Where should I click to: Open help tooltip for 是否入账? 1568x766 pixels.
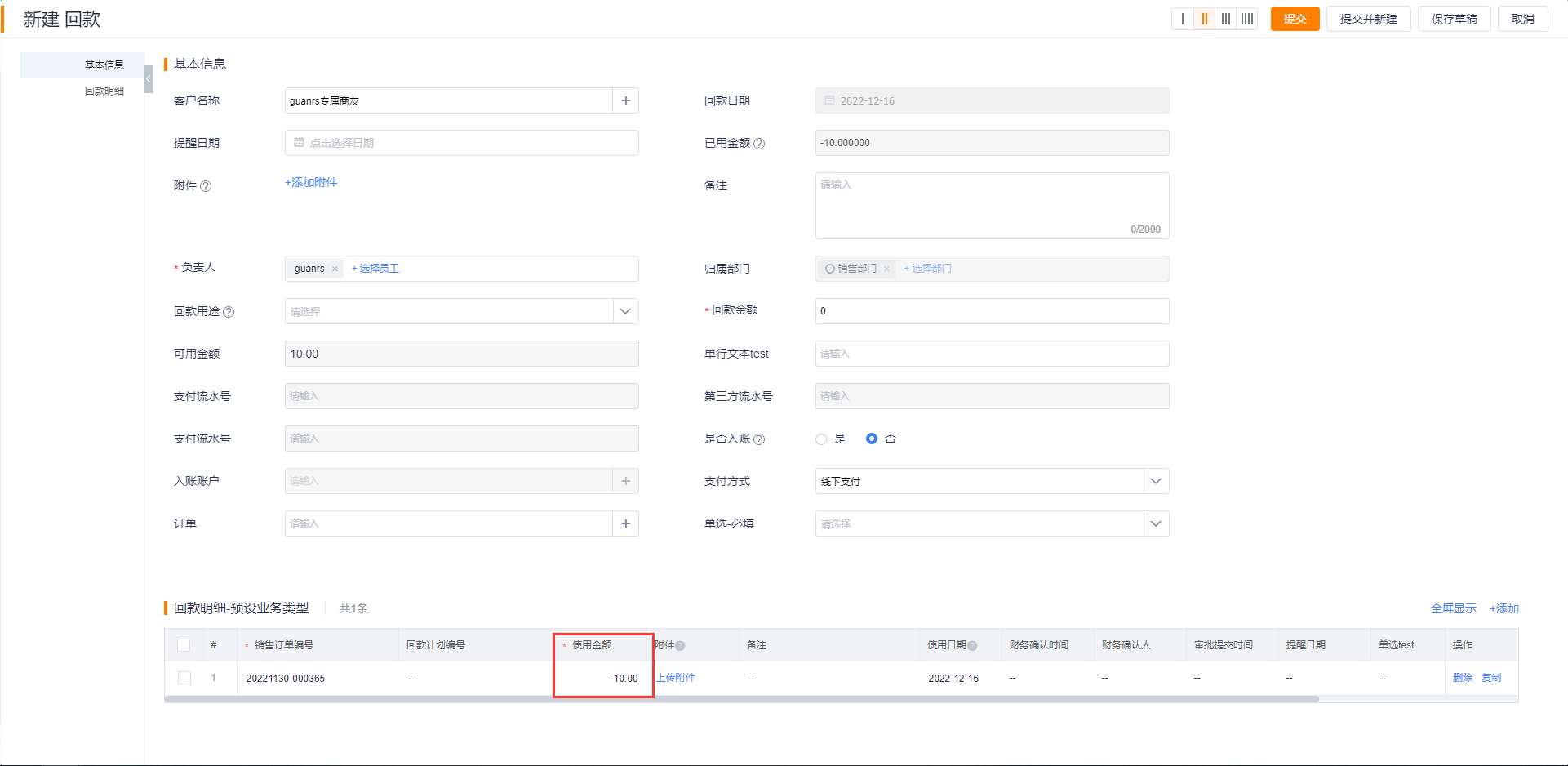[x=759, y=439]
